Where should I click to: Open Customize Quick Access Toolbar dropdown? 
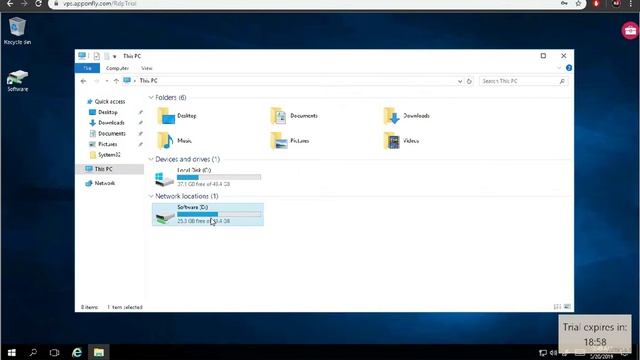click(115, 56)
